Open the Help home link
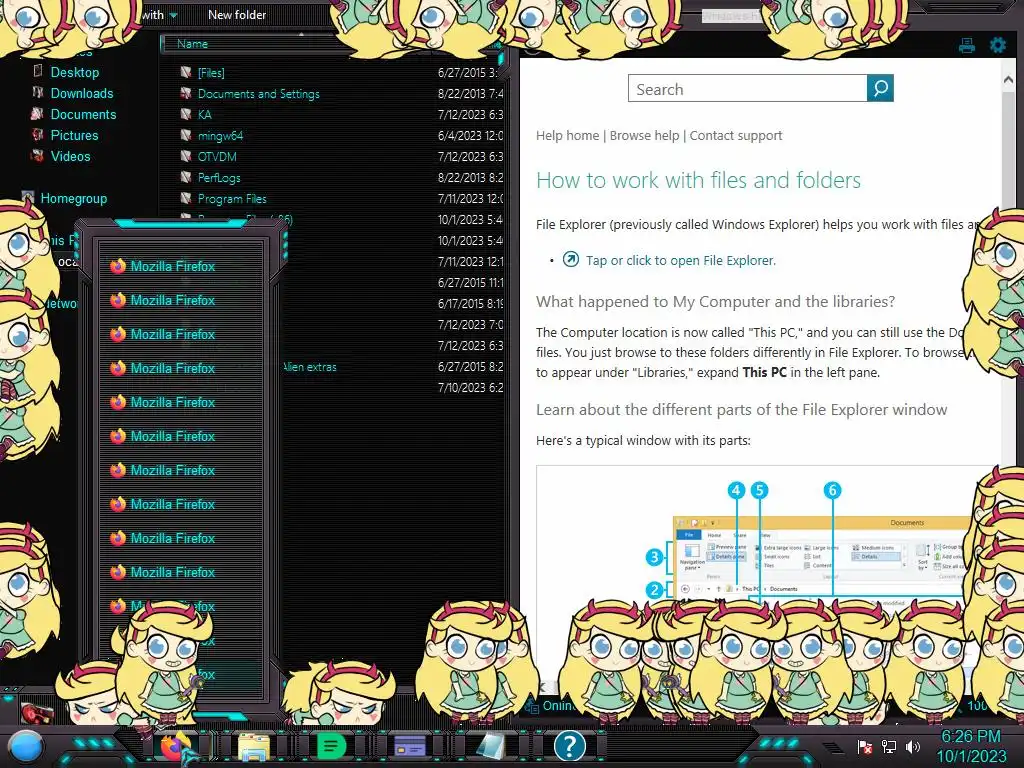The width and height of the screenshot is (1024, 768). 568,135
